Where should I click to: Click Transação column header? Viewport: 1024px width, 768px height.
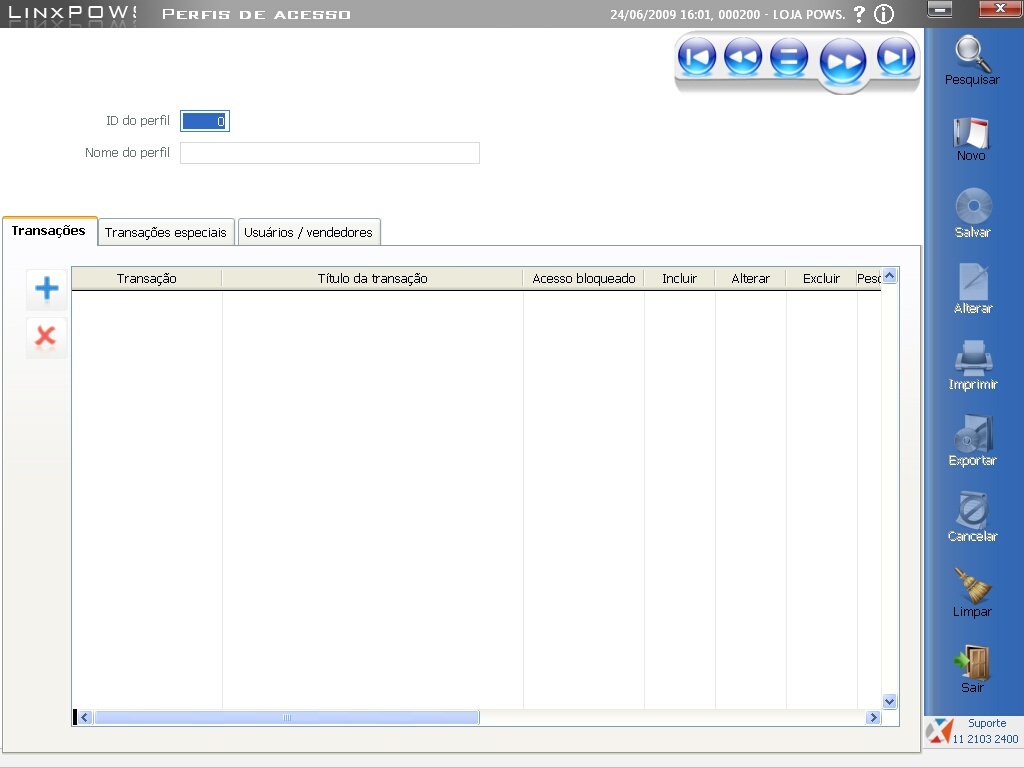tap(147, 279)
